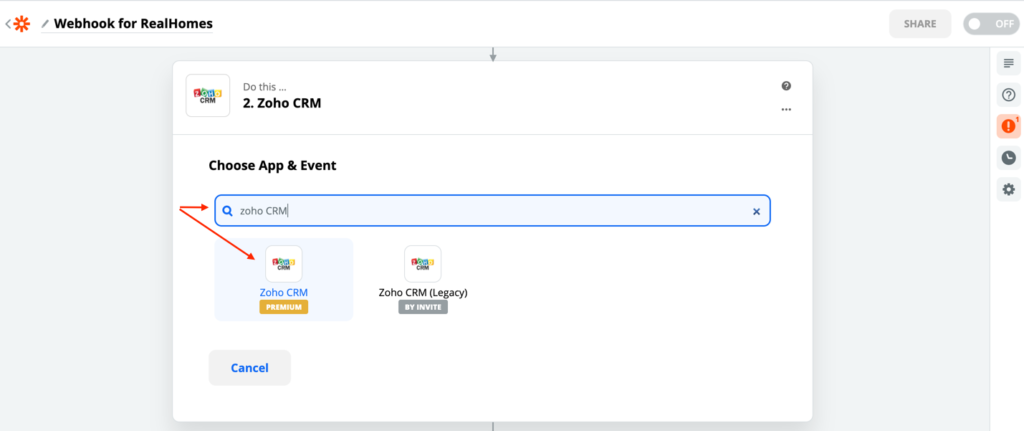The height and width of the screenshot is (431, 1024).
Task: Go back using the left chevron
Action: 8,24
